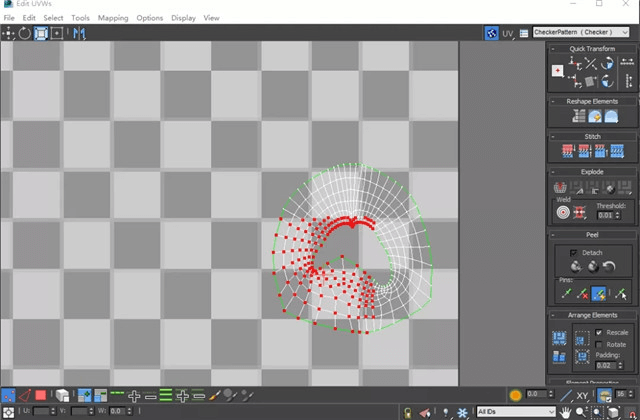Toggle the Detach checkbox in Peel

pyautogui.click(x=573, y=253)
